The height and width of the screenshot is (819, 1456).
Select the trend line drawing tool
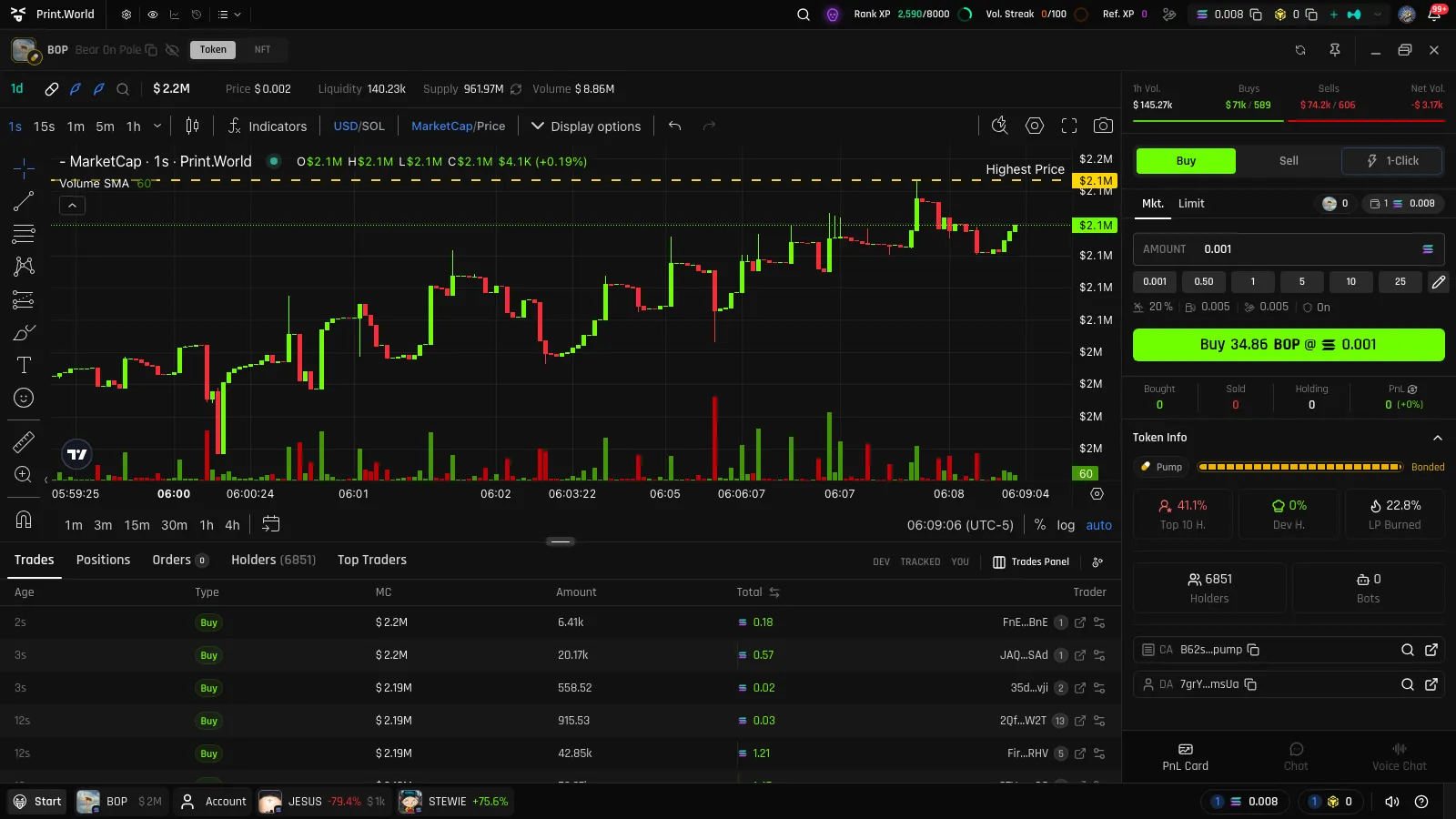click(x=24, y=201)
